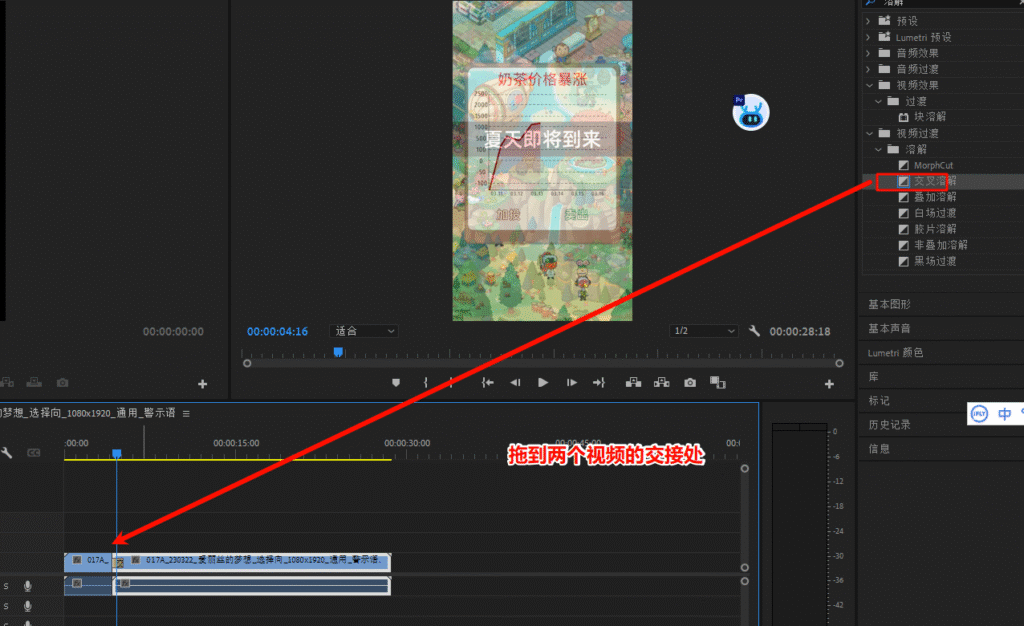Select the 交叉溶解 transition
This screenshot has width=1024, height=626.
click(x=934, y=181)
